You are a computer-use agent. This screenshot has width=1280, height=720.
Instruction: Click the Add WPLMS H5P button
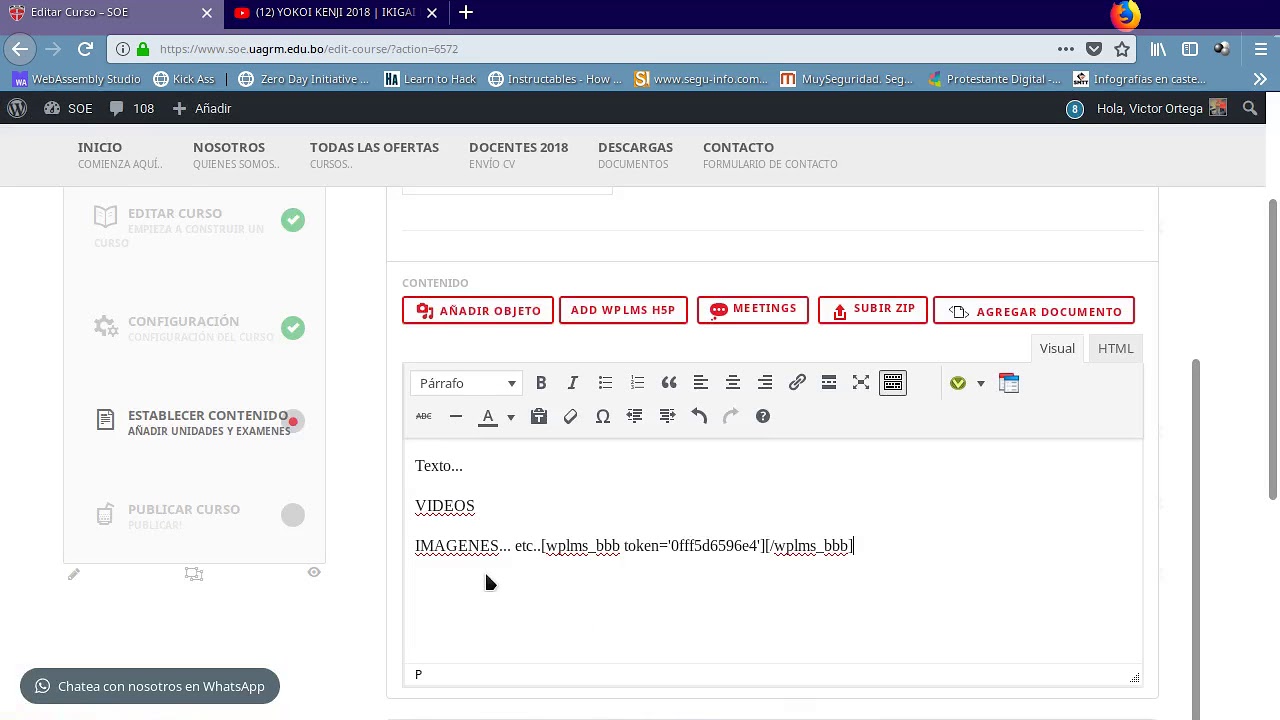[623, 310]
